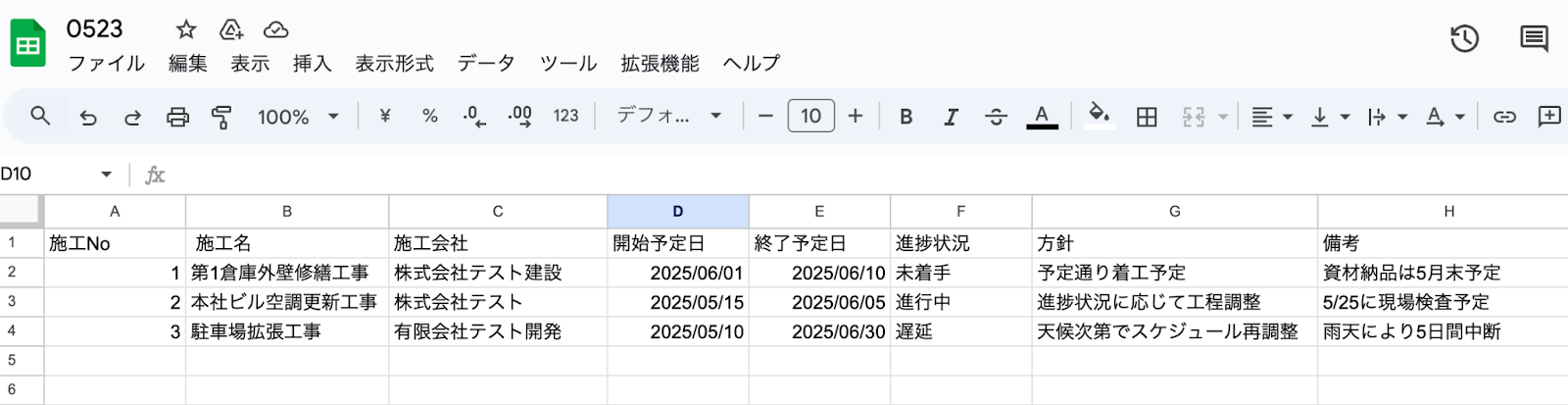Expand the horizontal align dropdown
The image size is (1568, 405).
click(1271, 117)
